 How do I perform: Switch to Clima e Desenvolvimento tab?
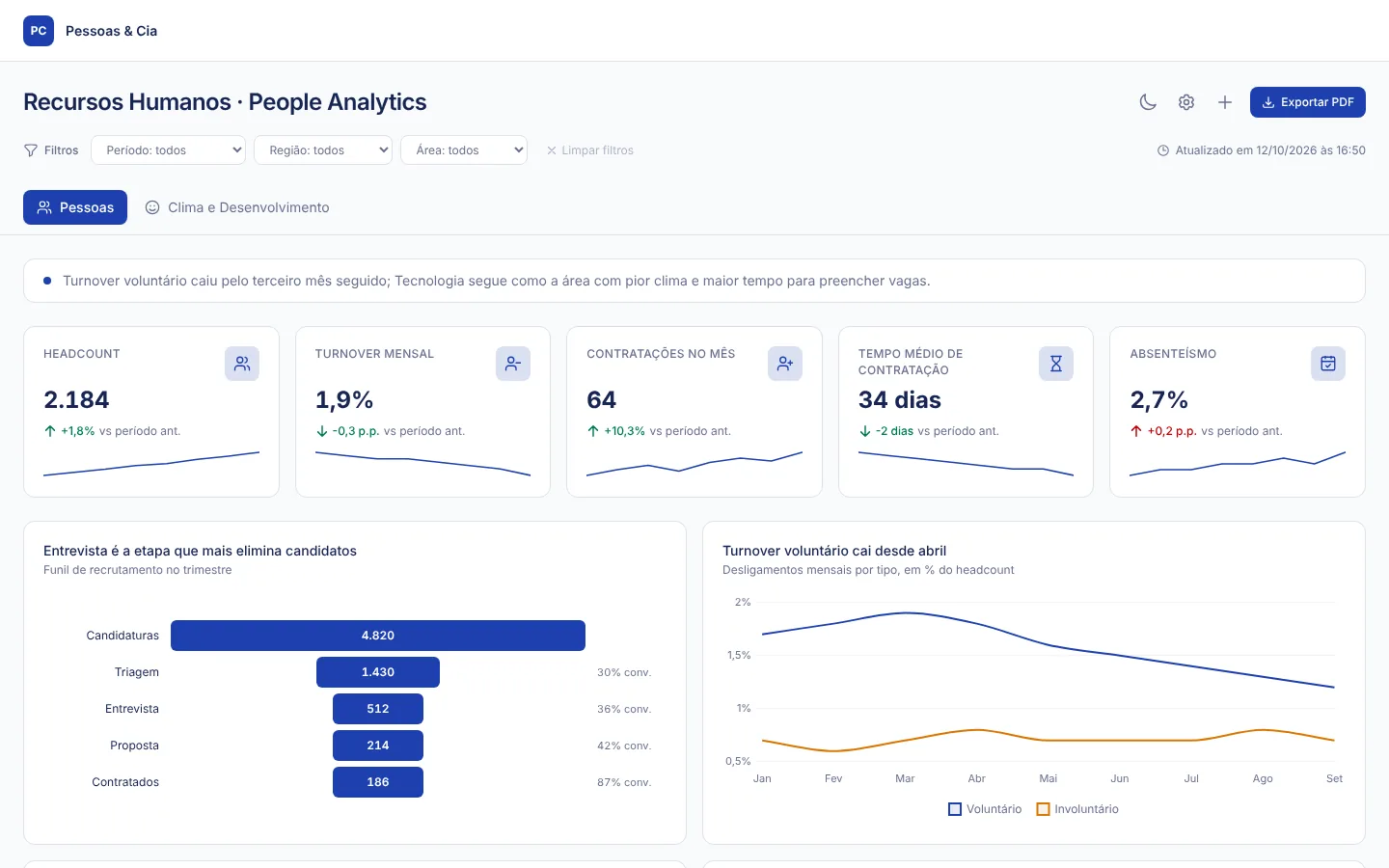pyautogui.click(x=237, y=207)
